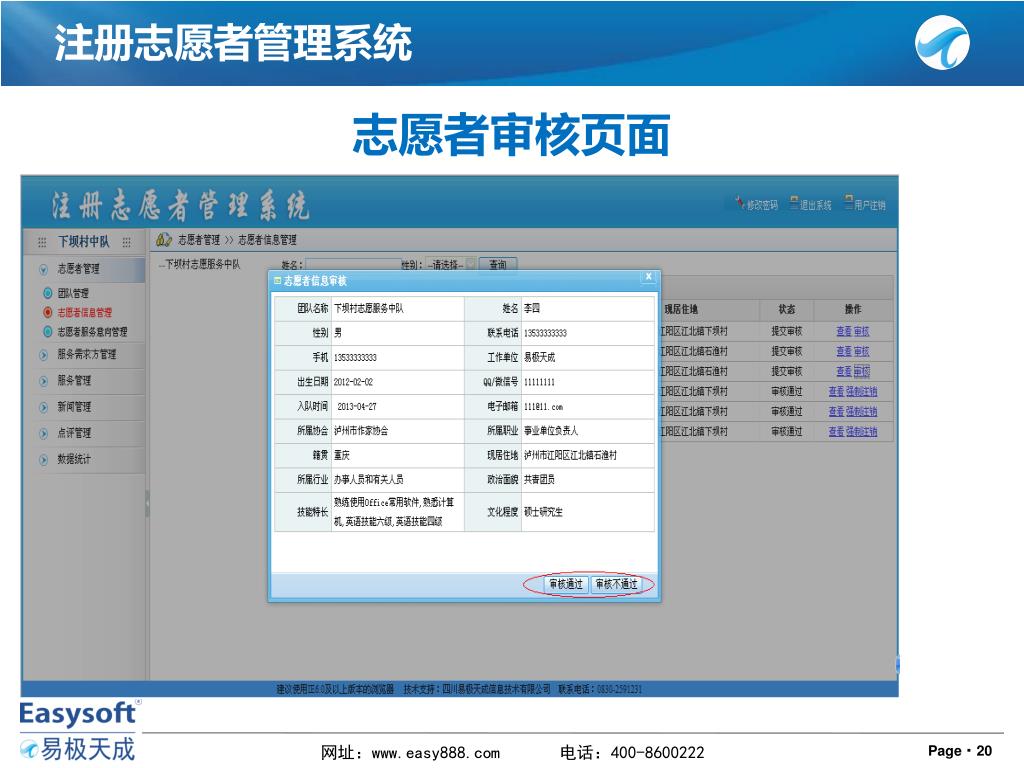Open the 性别 dropdown in search bar
Screen dimensions: 1024x768
[470, 265]
